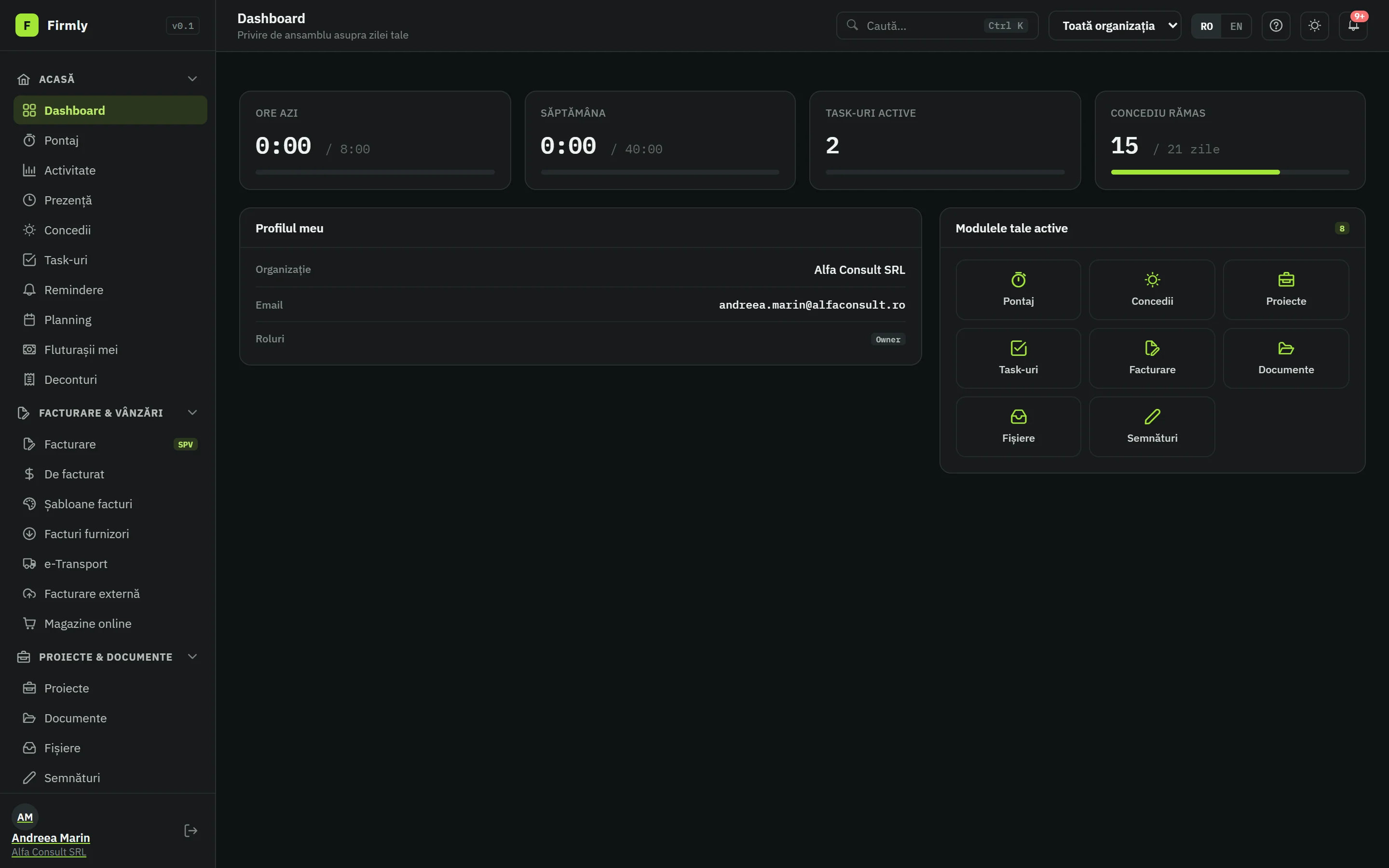Go to e-Transport in sidebar
Viewport: 1389px width, 868px height.
pos(110,564)
